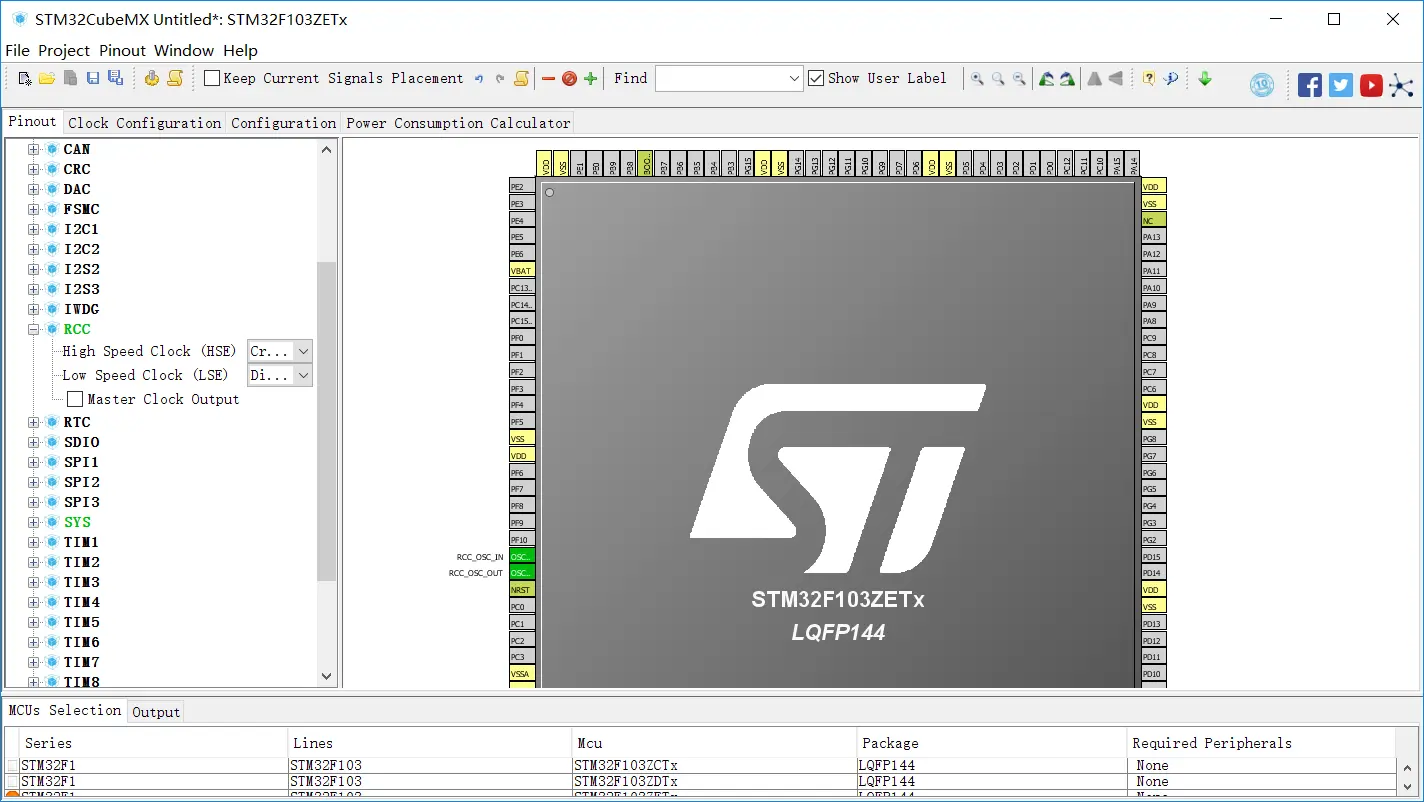Switch to Clock Configuration tab
Screen dimensions: 1424x802
[x=144, y=123]
